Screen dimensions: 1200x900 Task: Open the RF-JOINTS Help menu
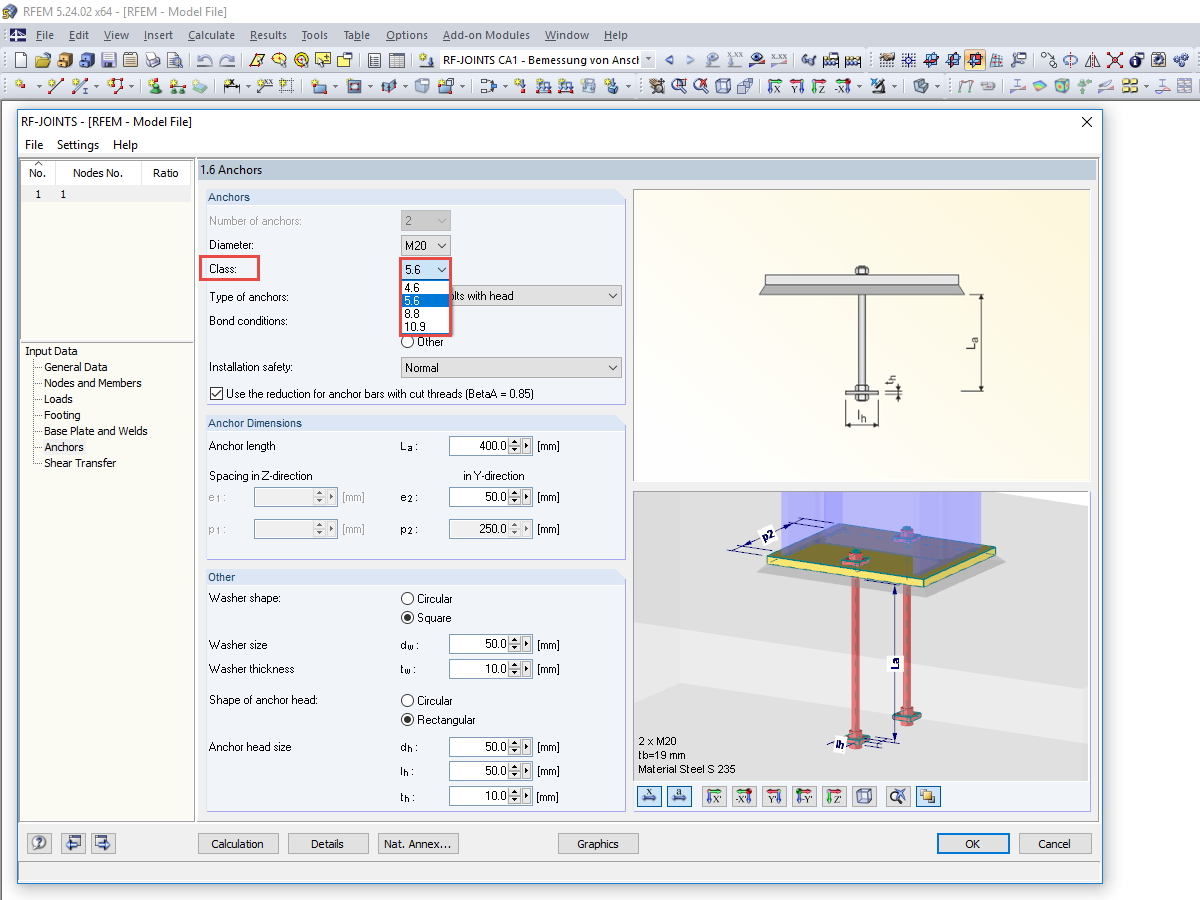pos(125,145)
